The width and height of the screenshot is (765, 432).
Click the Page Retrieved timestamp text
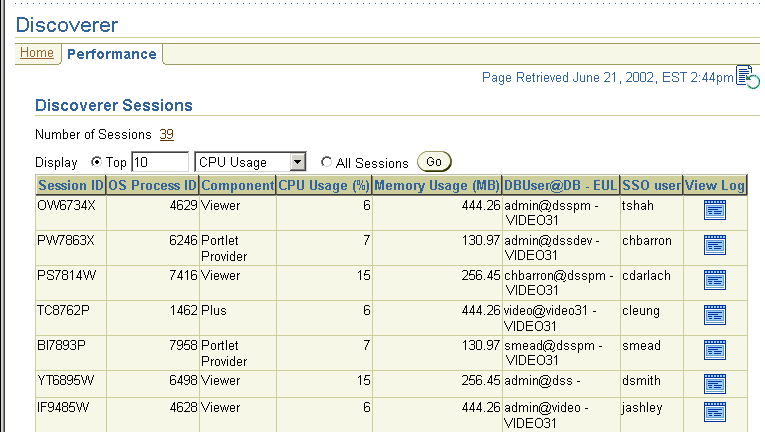pyautogui.click(x=607, y=78)
